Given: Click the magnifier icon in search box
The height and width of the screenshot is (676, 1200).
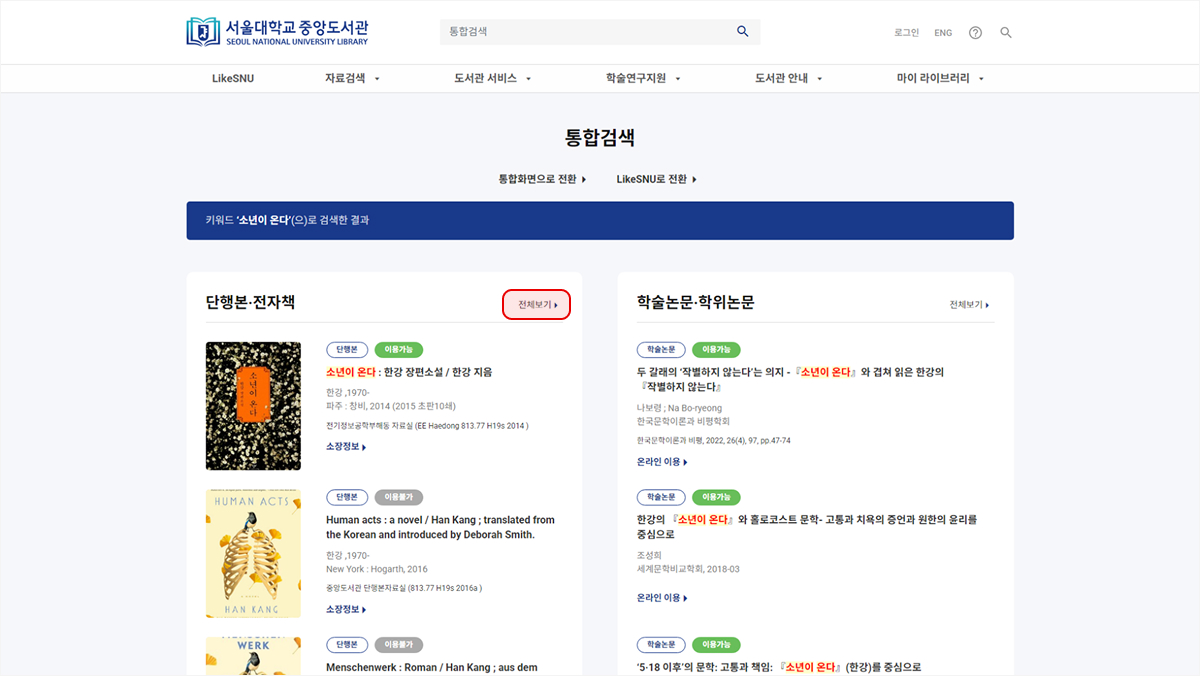Looking at the screenshot, I should click(742, 31).
